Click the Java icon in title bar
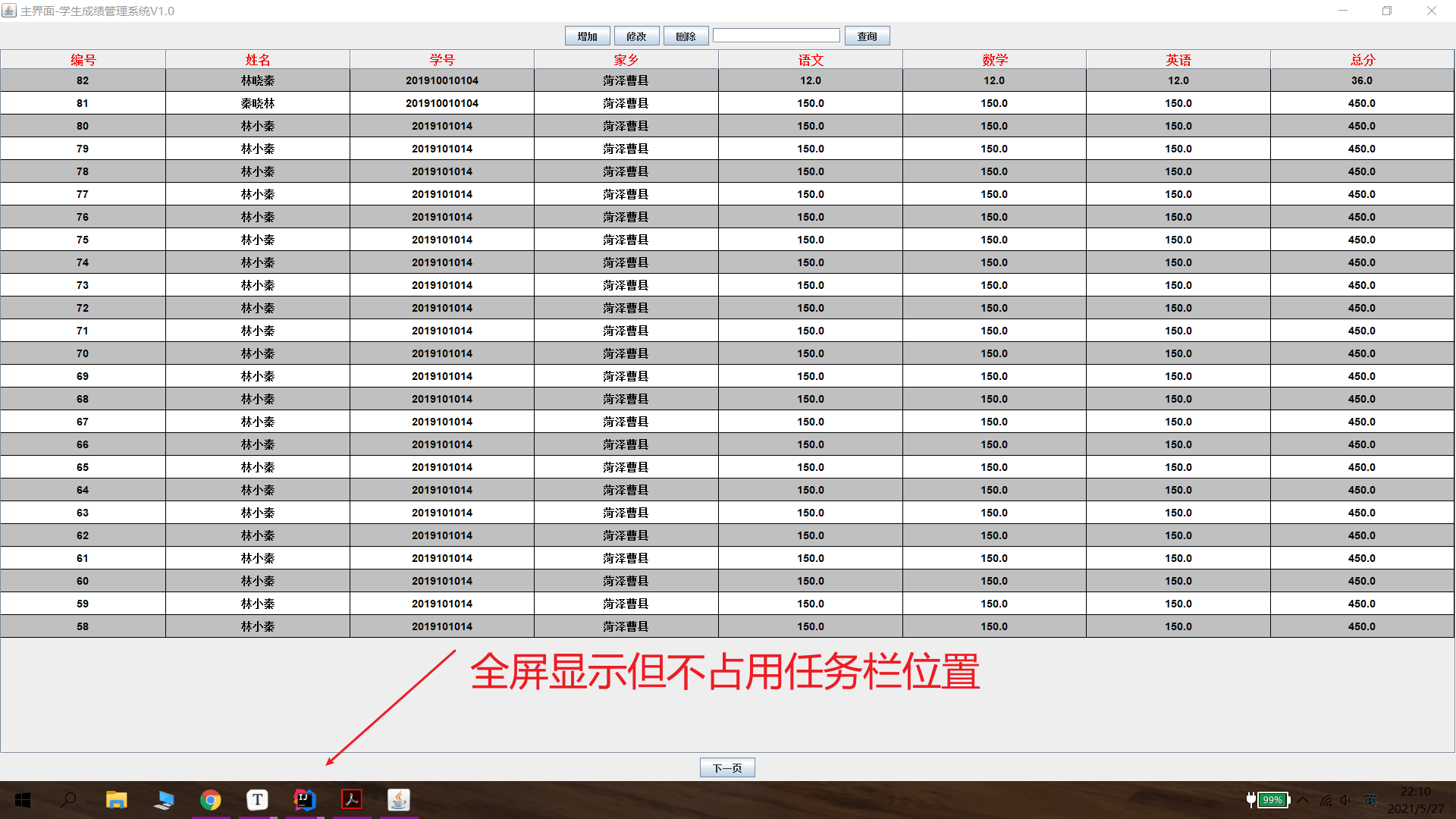1456x819 pixels. 9,11
